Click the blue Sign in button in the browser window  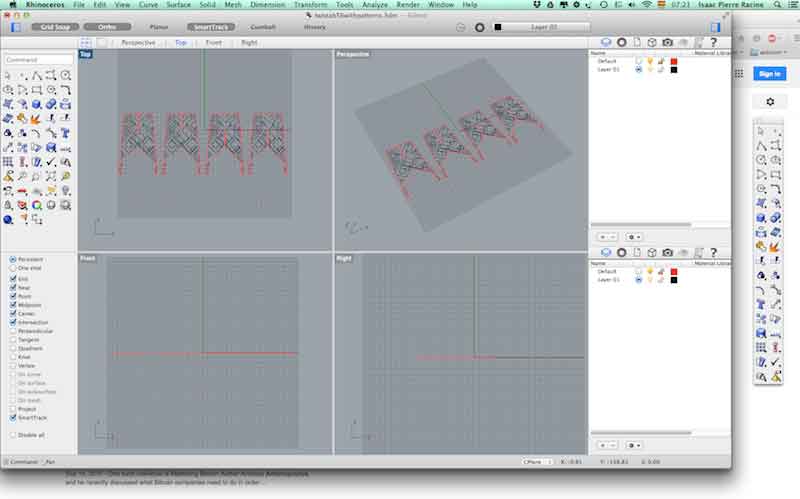(769, 73)
